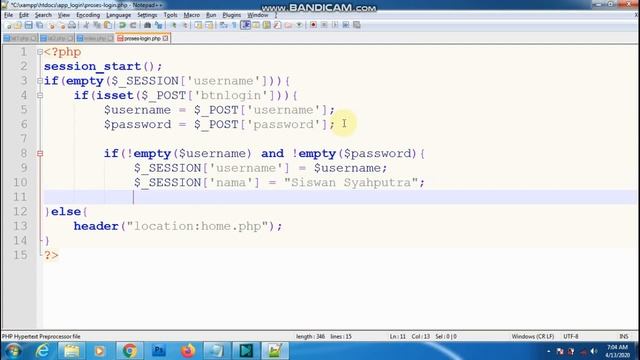640x360 pixels.
Task: Open Find with the binoculars icon
Action: pos(147,25)
